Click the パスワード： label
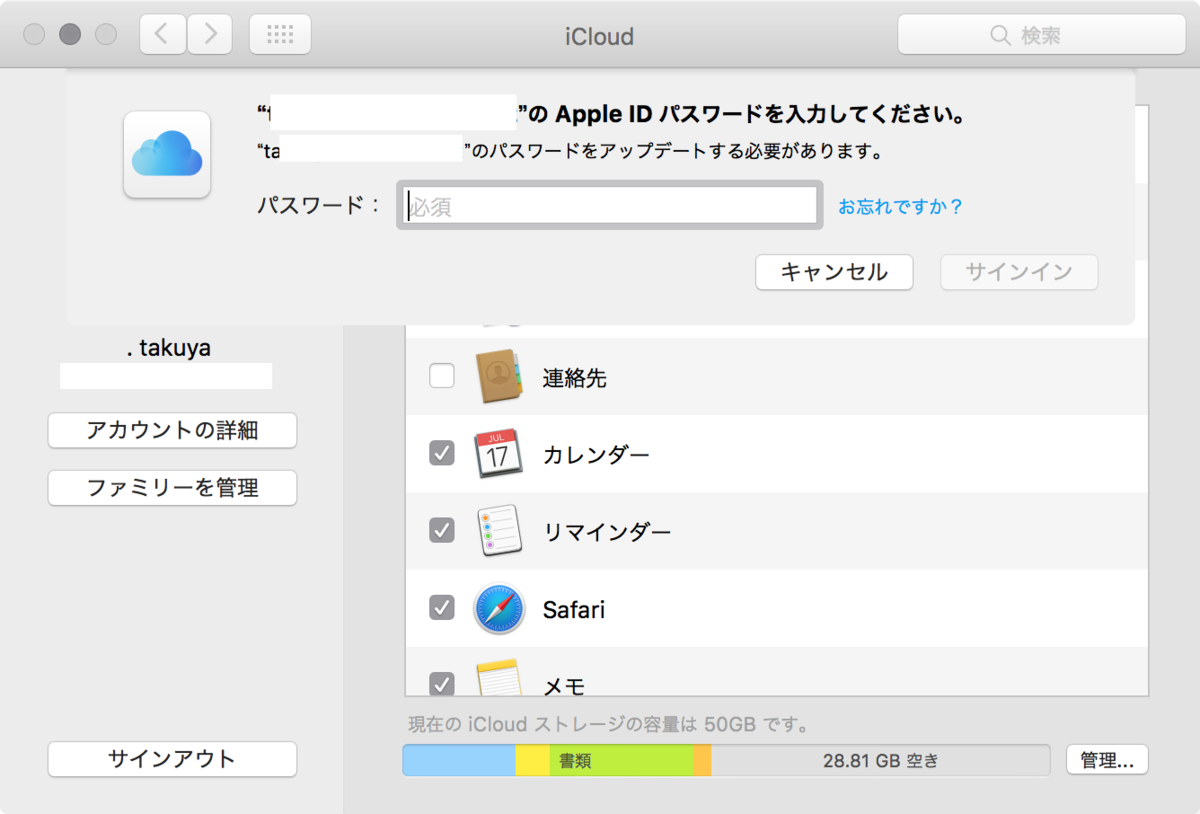This screenshot has height=814, width=1200. pos(319,206)
